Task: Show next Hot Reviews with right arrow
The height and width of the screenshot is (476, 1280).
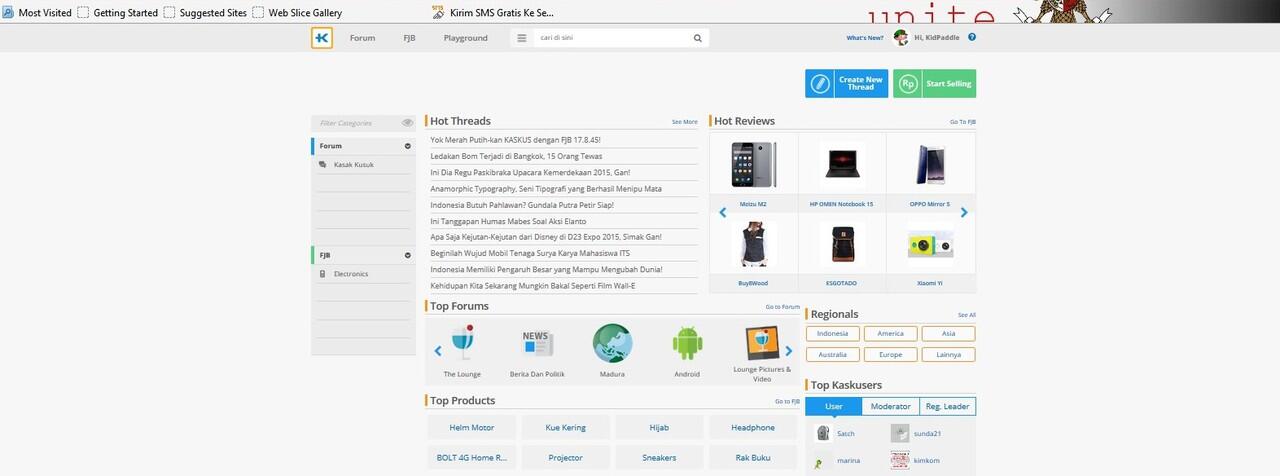Action: click(964, 212)
